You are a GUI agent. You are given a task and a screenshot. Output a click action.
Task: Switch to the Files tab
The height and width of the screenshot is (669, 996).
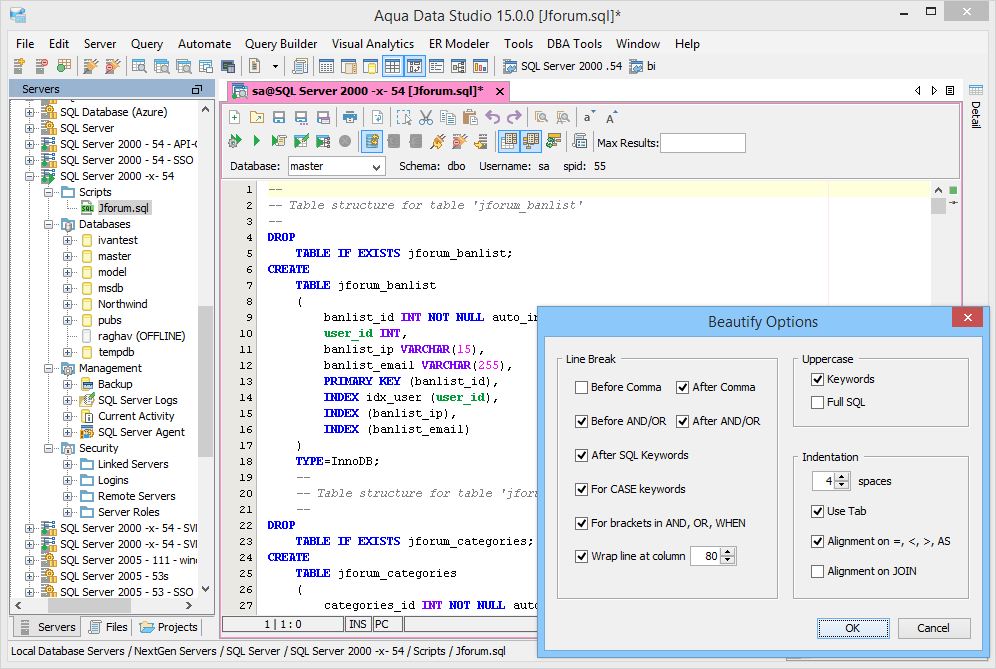tap(109, 627)
